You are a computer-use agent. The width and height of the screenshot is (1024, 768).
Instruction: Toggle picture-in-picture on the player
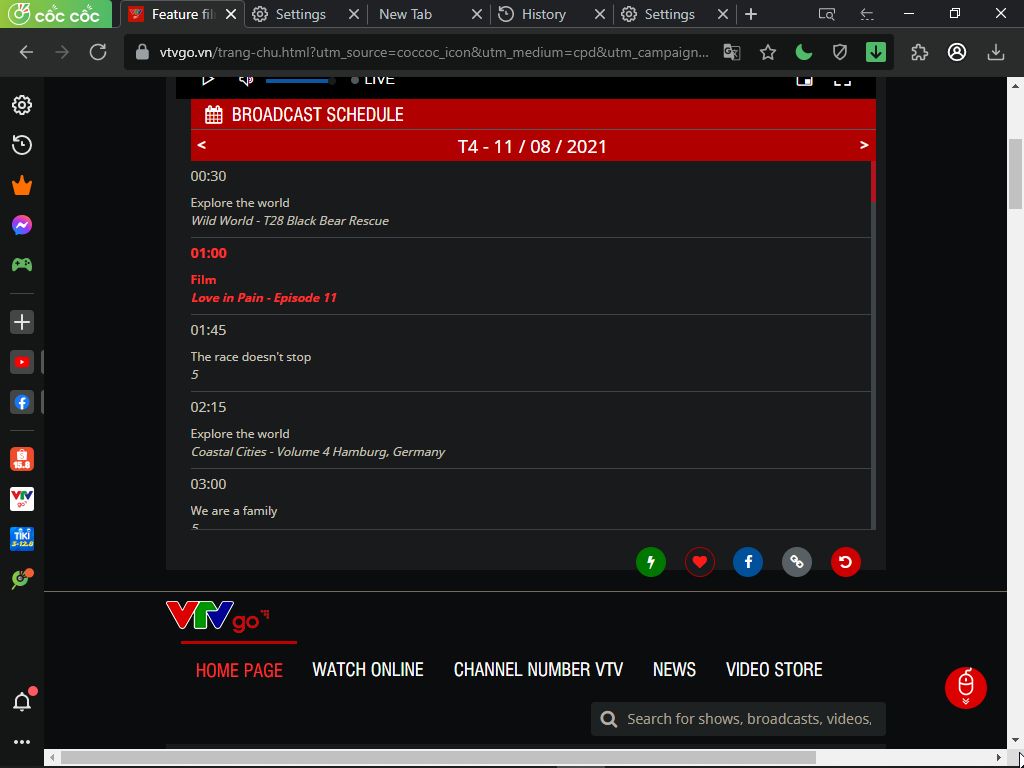point(804,80)
